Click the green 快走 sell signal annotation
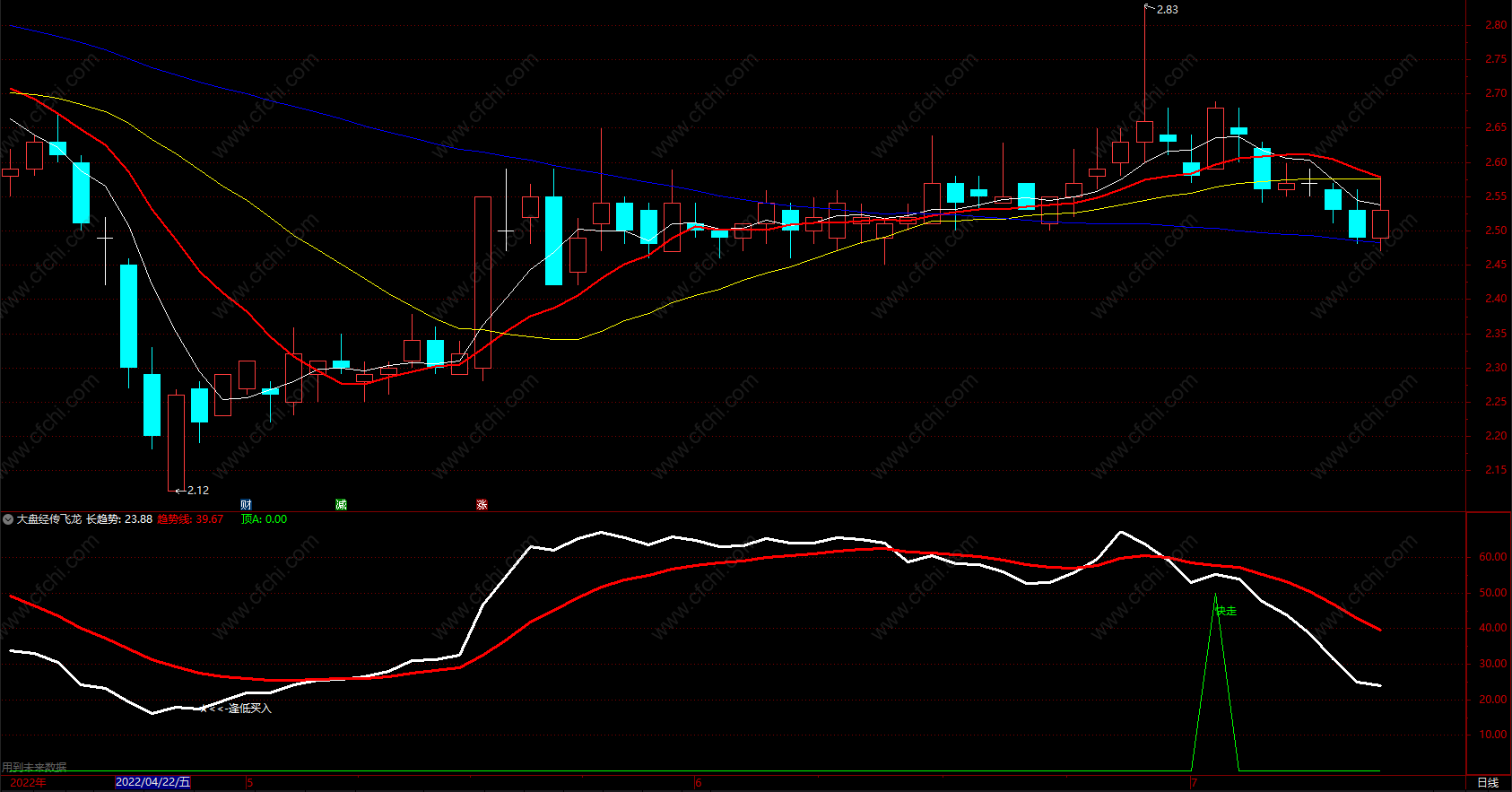The height and width of the screenshot is (792, 1512). [x=1226, y=611]
